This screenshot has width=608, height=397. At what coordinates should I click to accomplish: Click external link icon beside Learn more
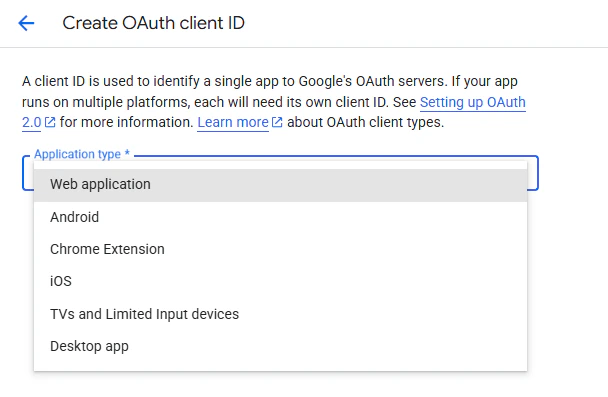(277, 122)
